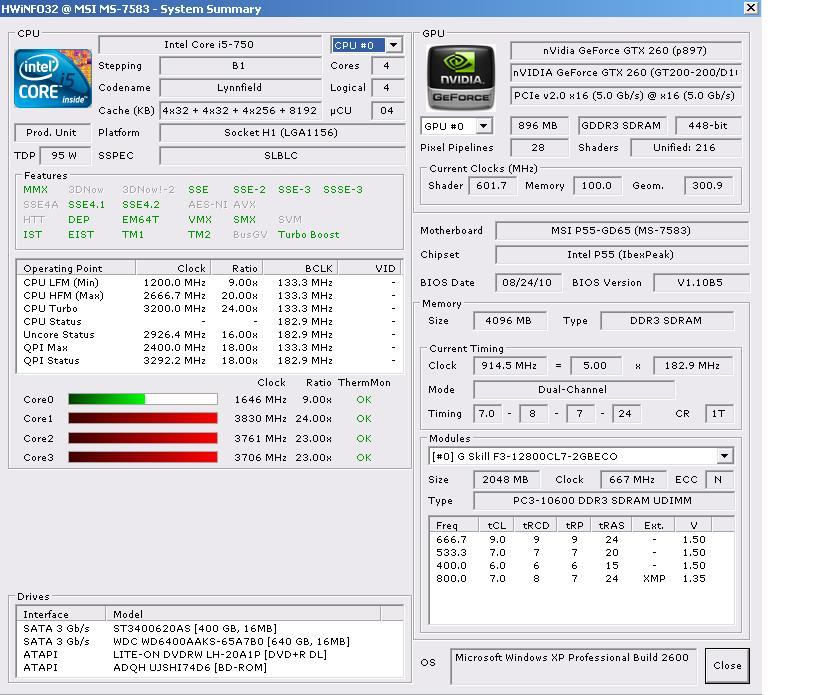Screen dimensions: 840x695
Task: Click the Shader clock 601.7 field
Action: (x=492, y=185)
